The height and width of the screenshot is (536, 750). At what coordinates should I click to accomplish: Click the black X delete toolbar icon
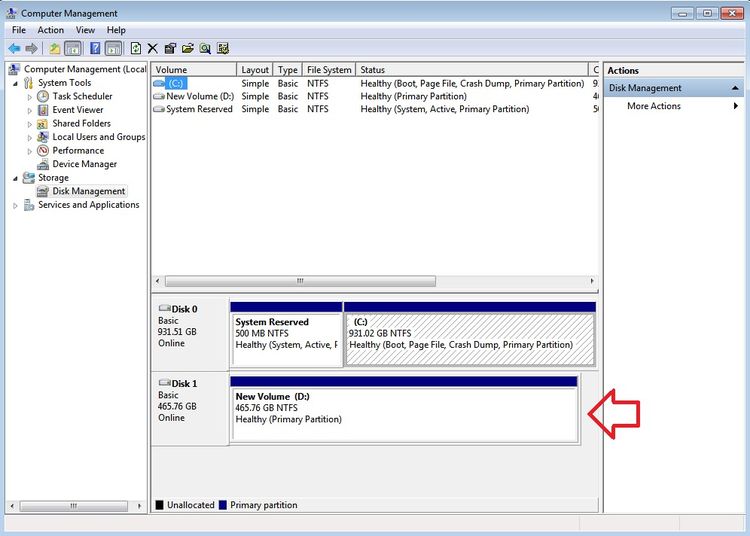[153, 48]
